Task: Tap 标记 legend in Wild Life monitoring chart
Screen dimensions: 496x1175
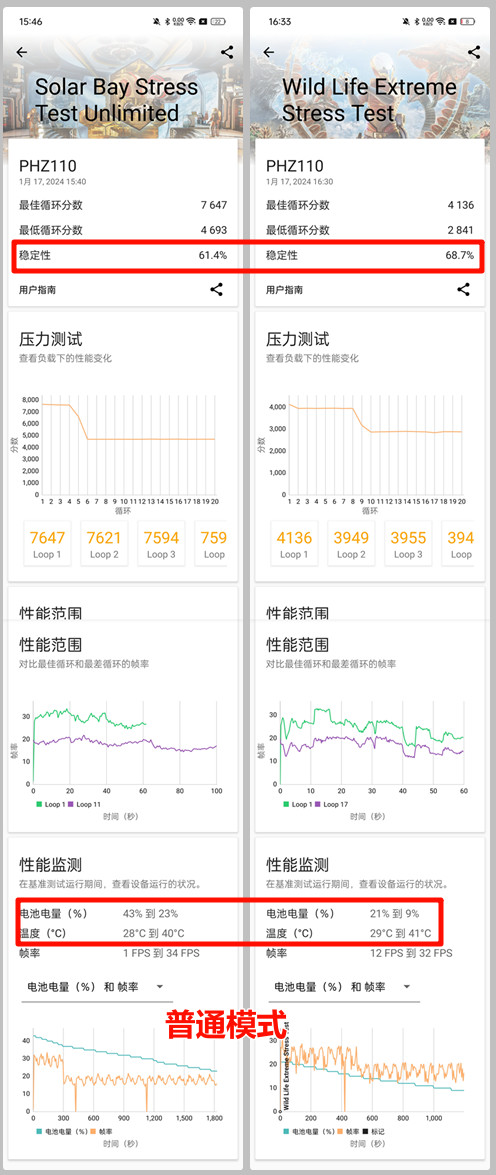Action: [x=376, y=1131]
